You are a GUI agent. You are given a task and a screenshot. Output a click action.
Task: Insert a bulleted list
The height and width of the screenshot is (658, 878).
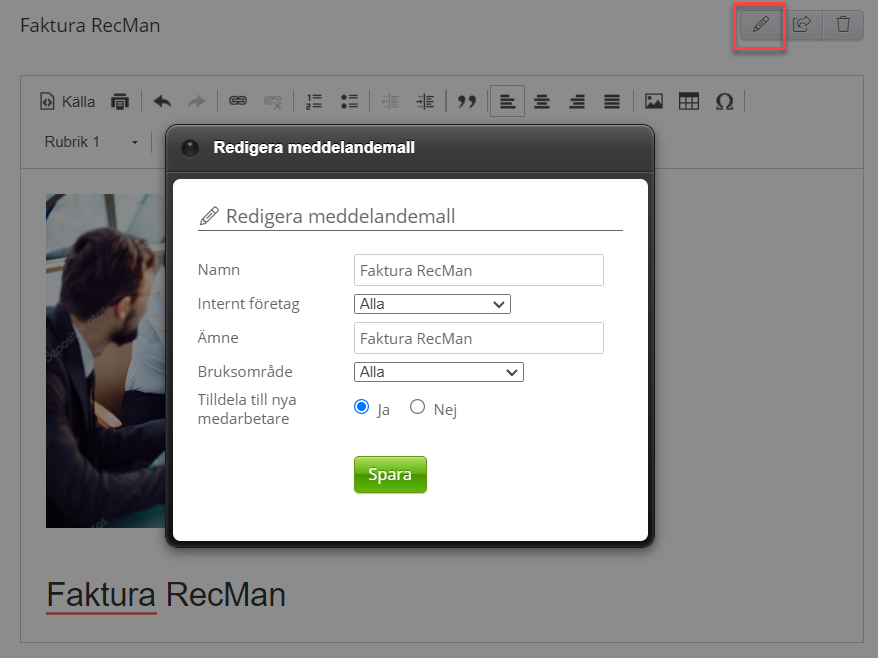(349, 101)
